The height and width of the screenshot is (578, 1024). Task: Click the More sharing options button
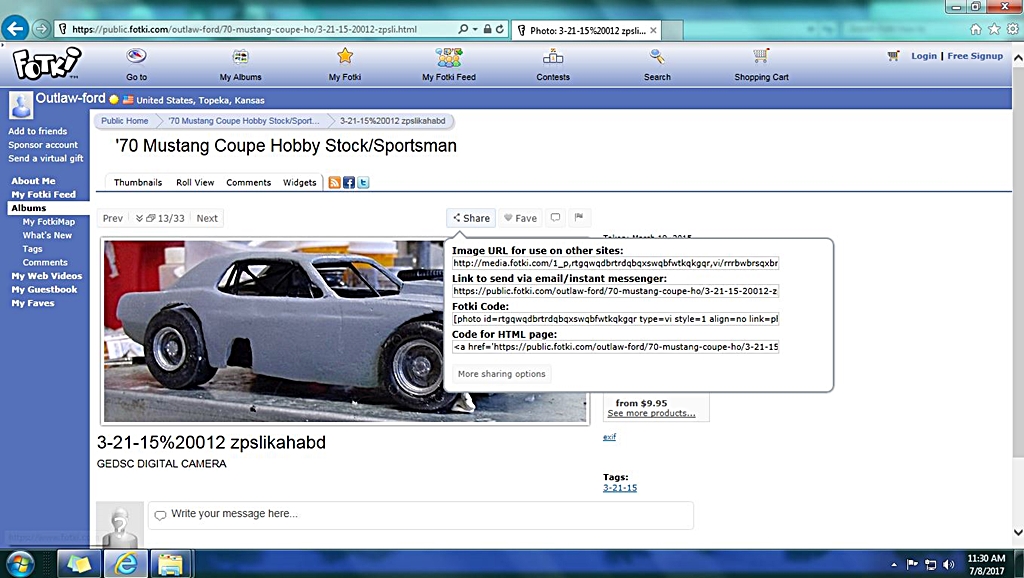pyautogui.click(x=501, y=374)
